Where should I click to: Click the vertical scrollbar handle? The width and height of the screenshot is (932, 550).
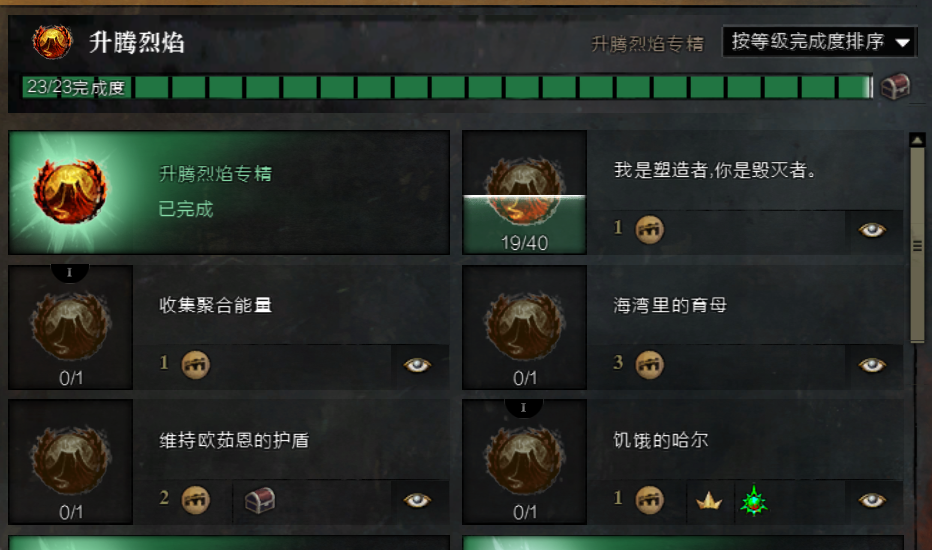click(x=917, y=244)
